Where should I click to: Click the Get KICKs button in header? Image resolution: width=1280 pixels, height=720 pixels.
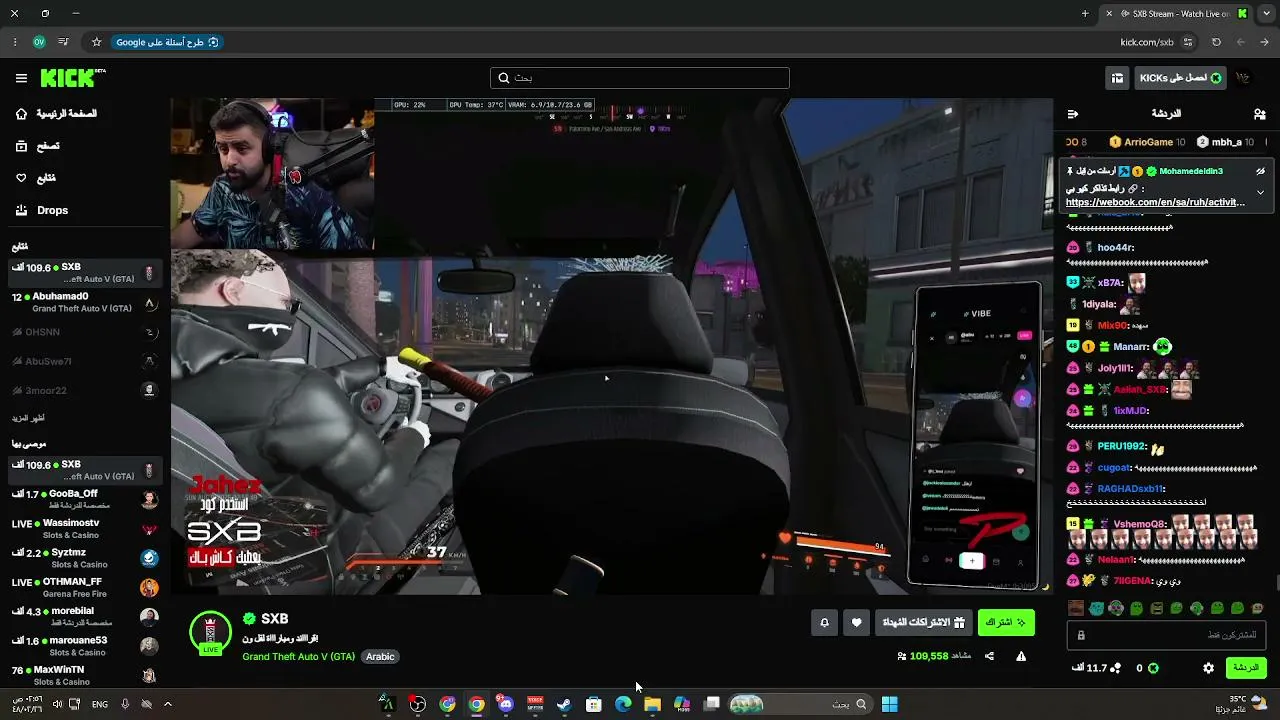point(1181,78)
